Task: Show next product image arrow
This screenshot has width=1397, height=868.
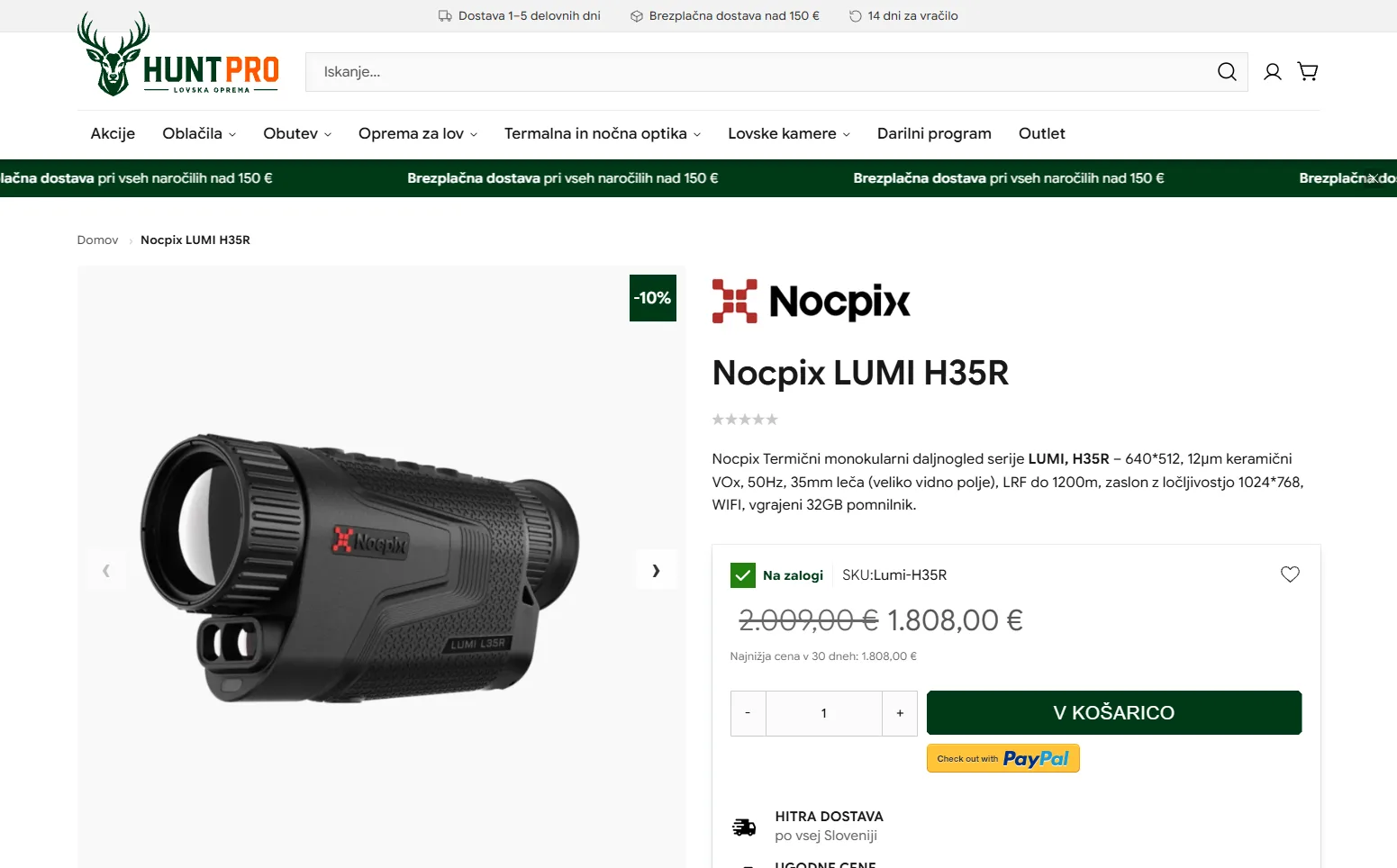Action: pos(656,570)
